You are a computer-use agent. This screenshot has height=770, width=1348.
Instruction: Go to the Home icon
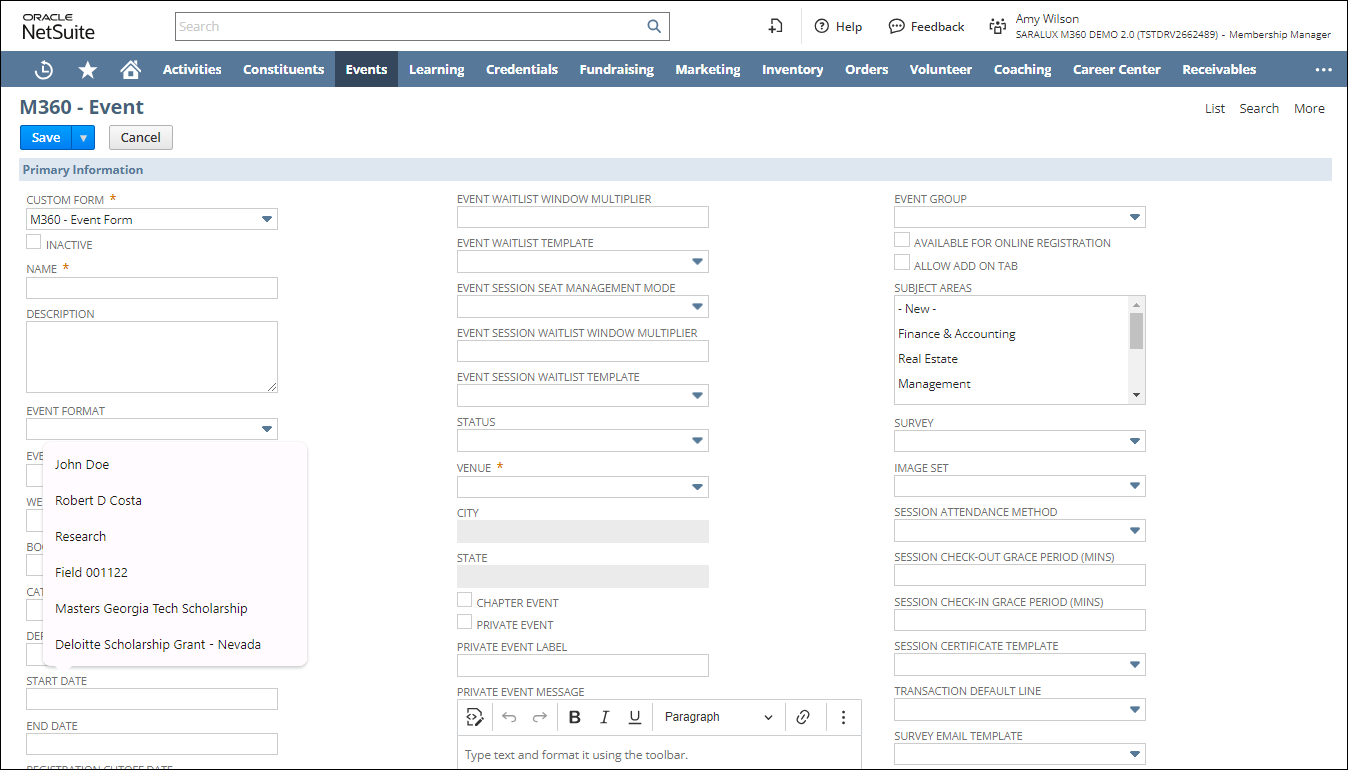click(x=130, y=70)
